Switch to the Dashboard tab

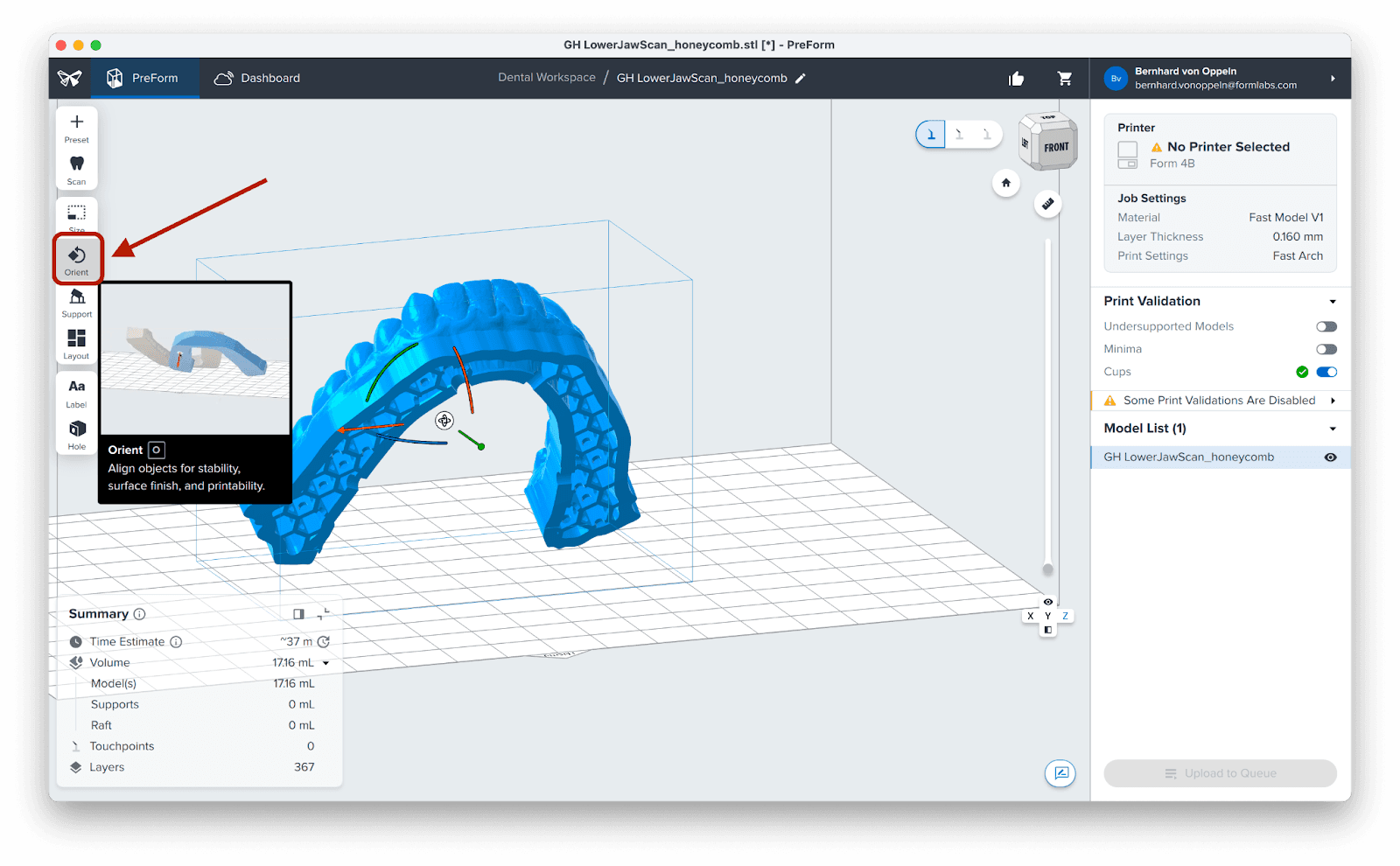coord(257,79)
